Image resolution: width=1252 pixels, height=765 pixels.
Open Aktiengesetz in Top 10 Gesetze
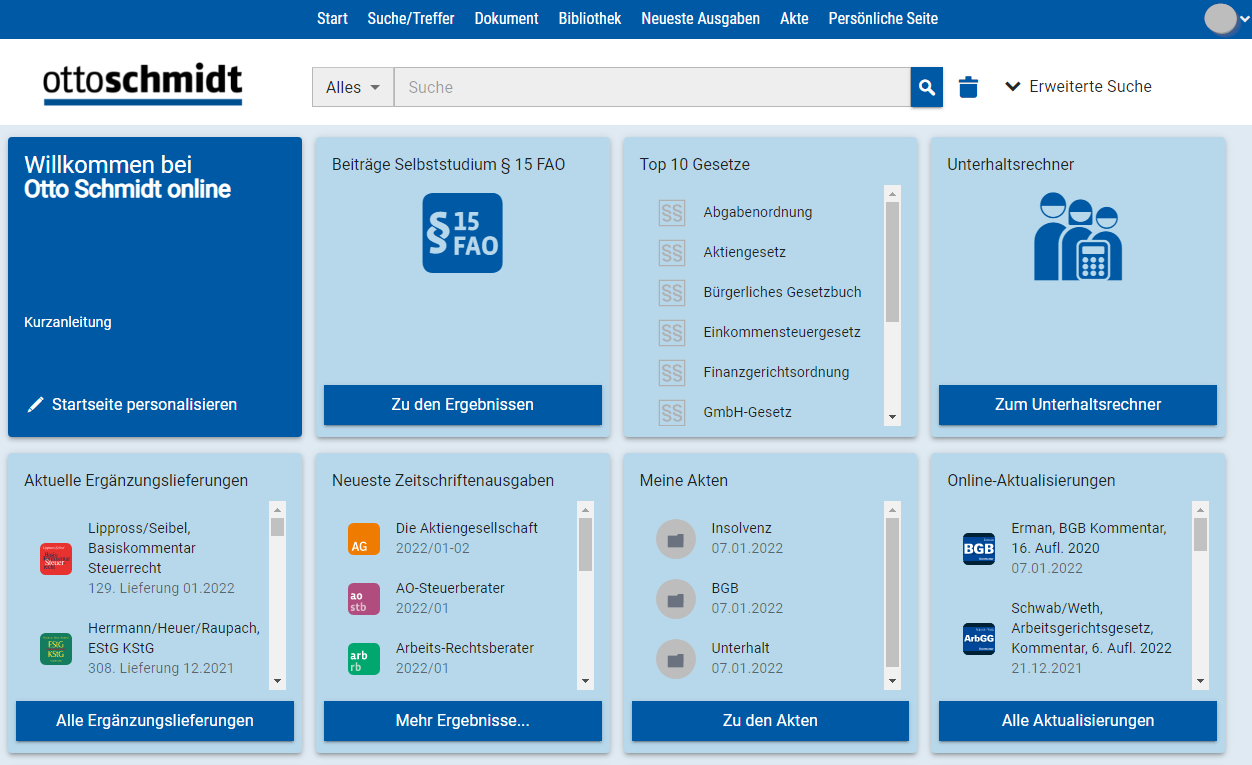(x=745, y=252)
